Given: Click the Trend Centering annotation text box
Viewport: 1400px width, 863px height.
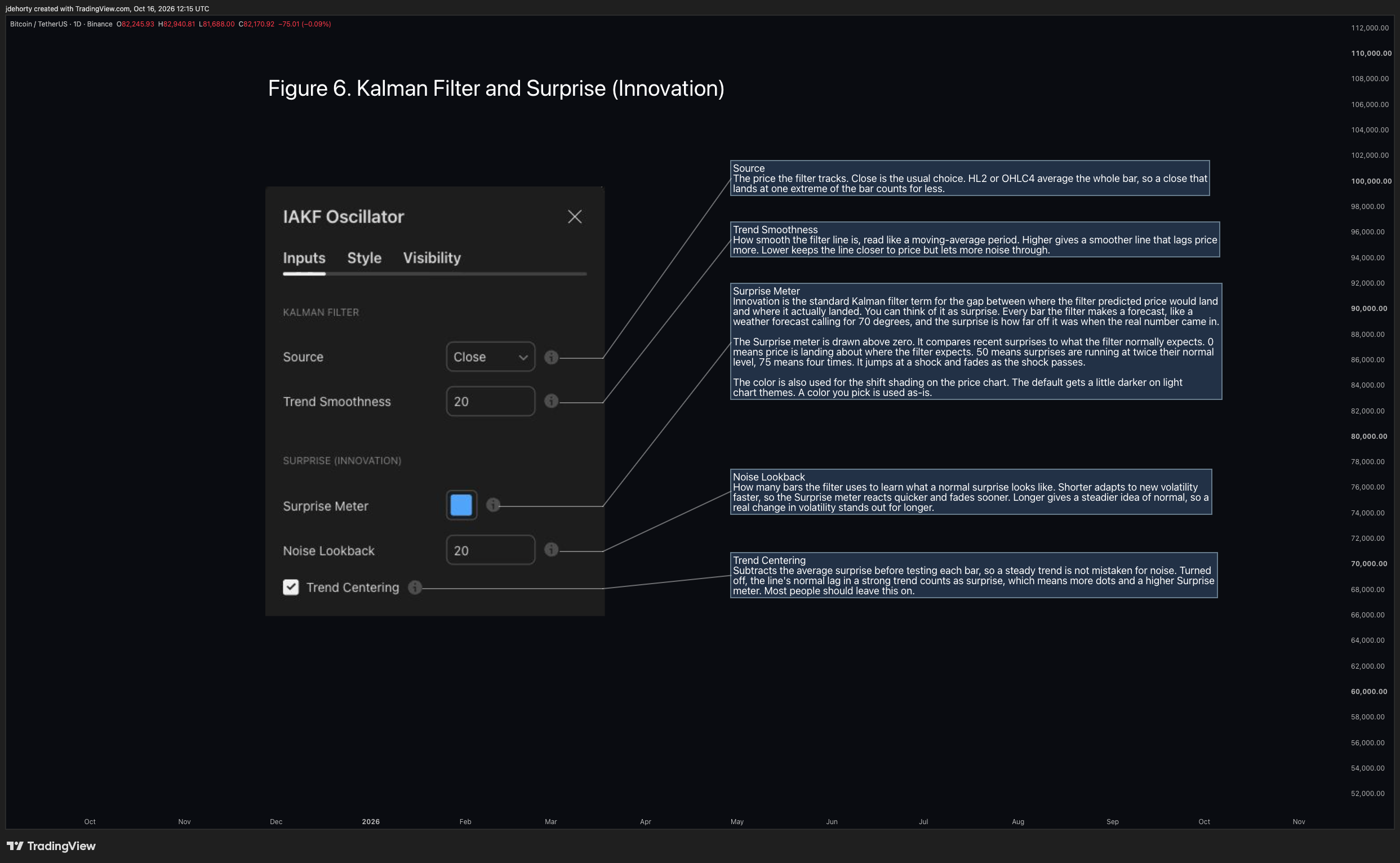Looking at the screenshot, I should click(974, 575).
